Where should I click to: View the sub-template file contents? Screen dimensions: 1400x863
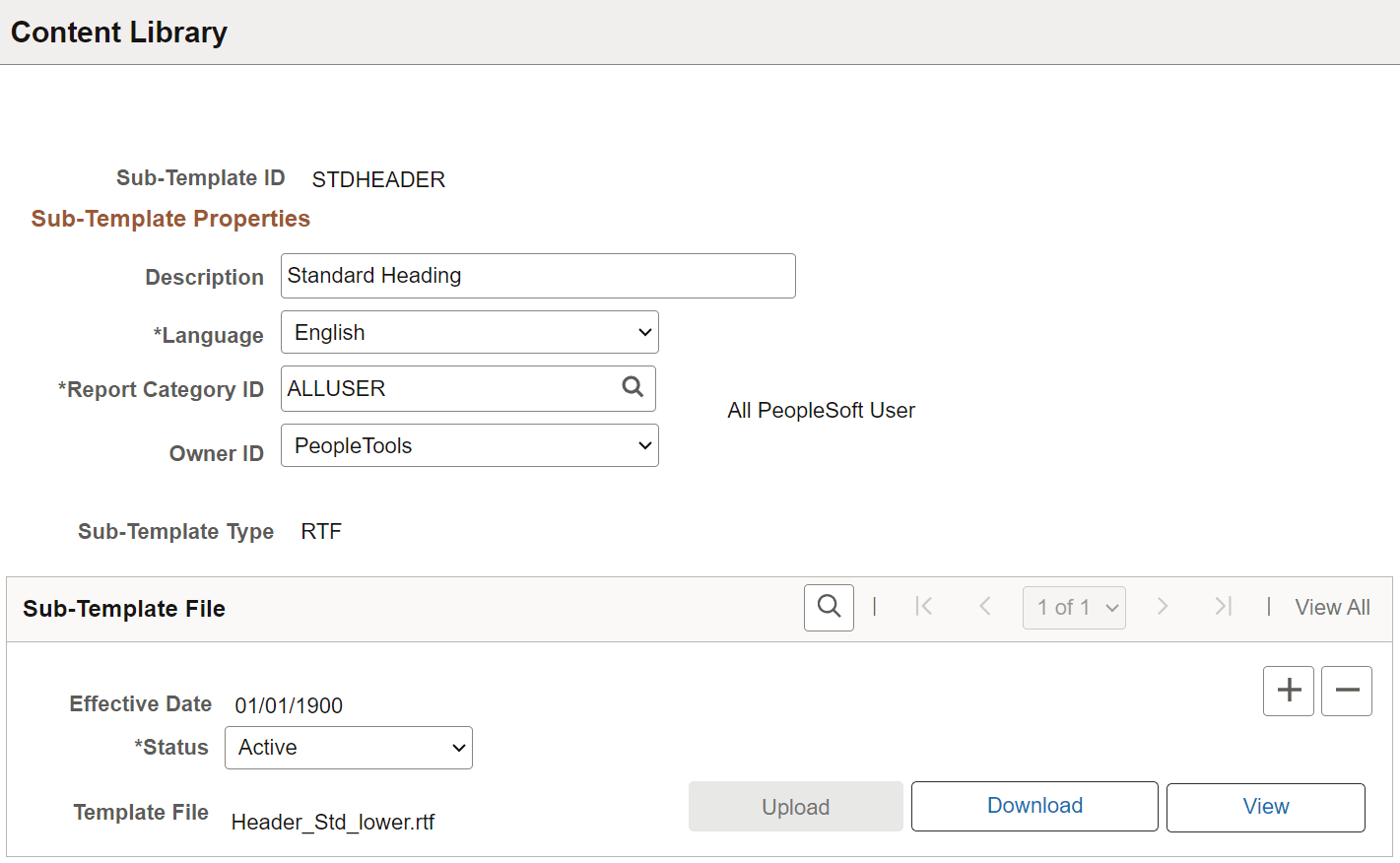[x=1265, y=806]
